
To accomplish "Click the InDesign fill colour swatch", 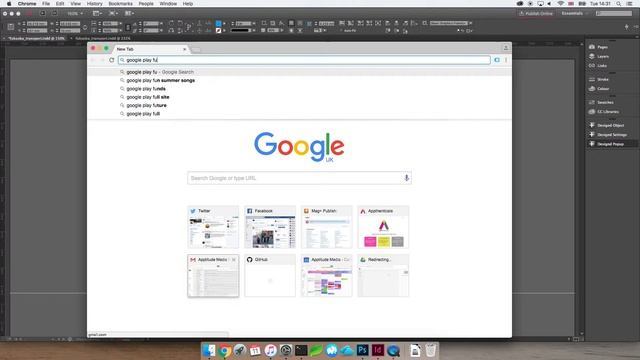I will coord(218,23).
